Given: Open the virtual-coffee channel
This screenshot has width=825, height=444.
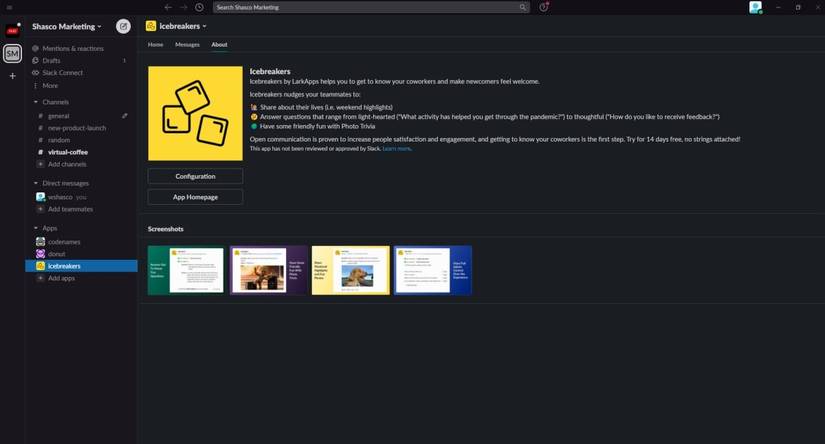Looking at the screenshot, I should 68,152.
